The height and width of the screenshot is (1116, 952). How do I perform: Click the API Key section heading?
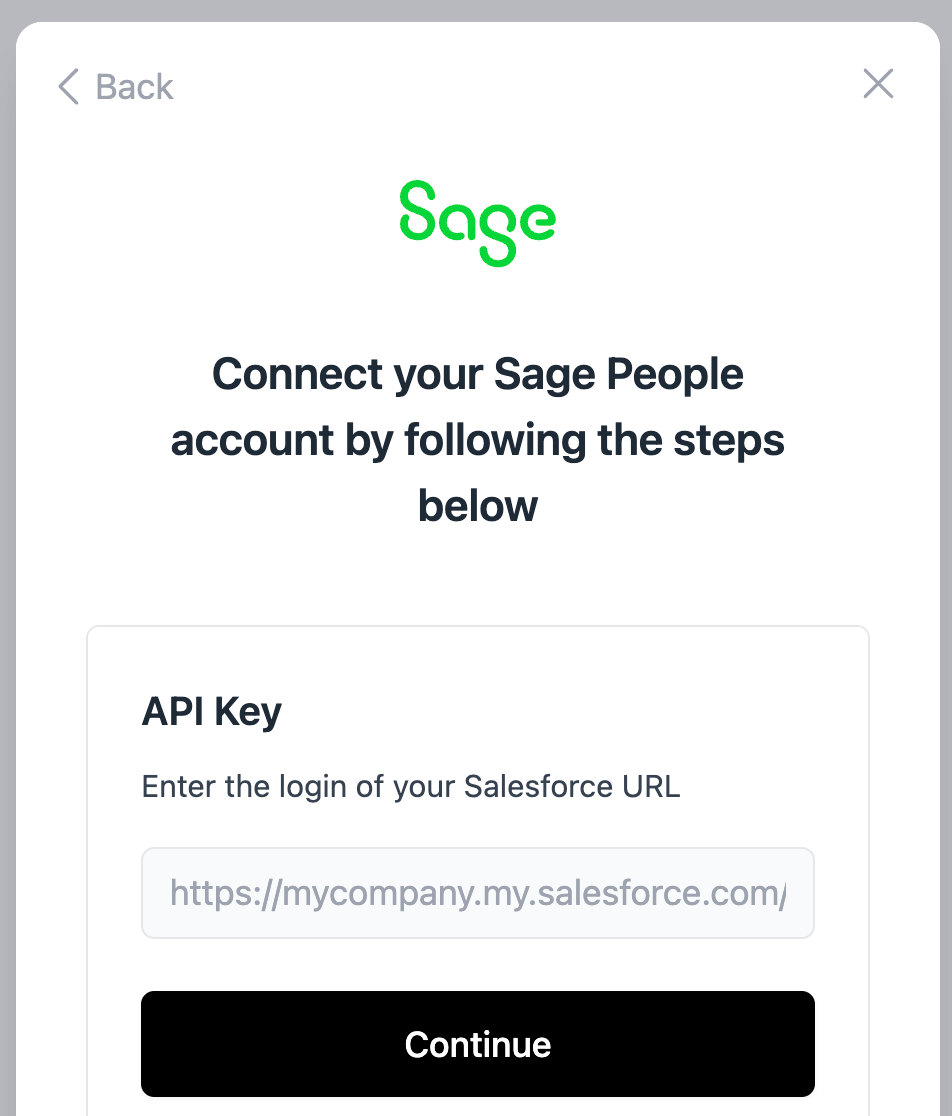212,712
